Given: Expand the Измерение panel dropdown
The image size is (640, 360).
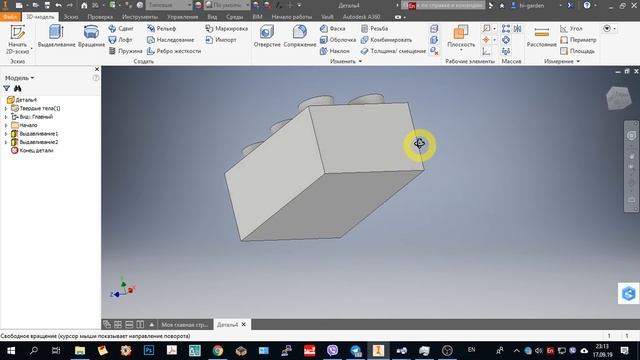Looking at the screenshot, I should point(562,61).
